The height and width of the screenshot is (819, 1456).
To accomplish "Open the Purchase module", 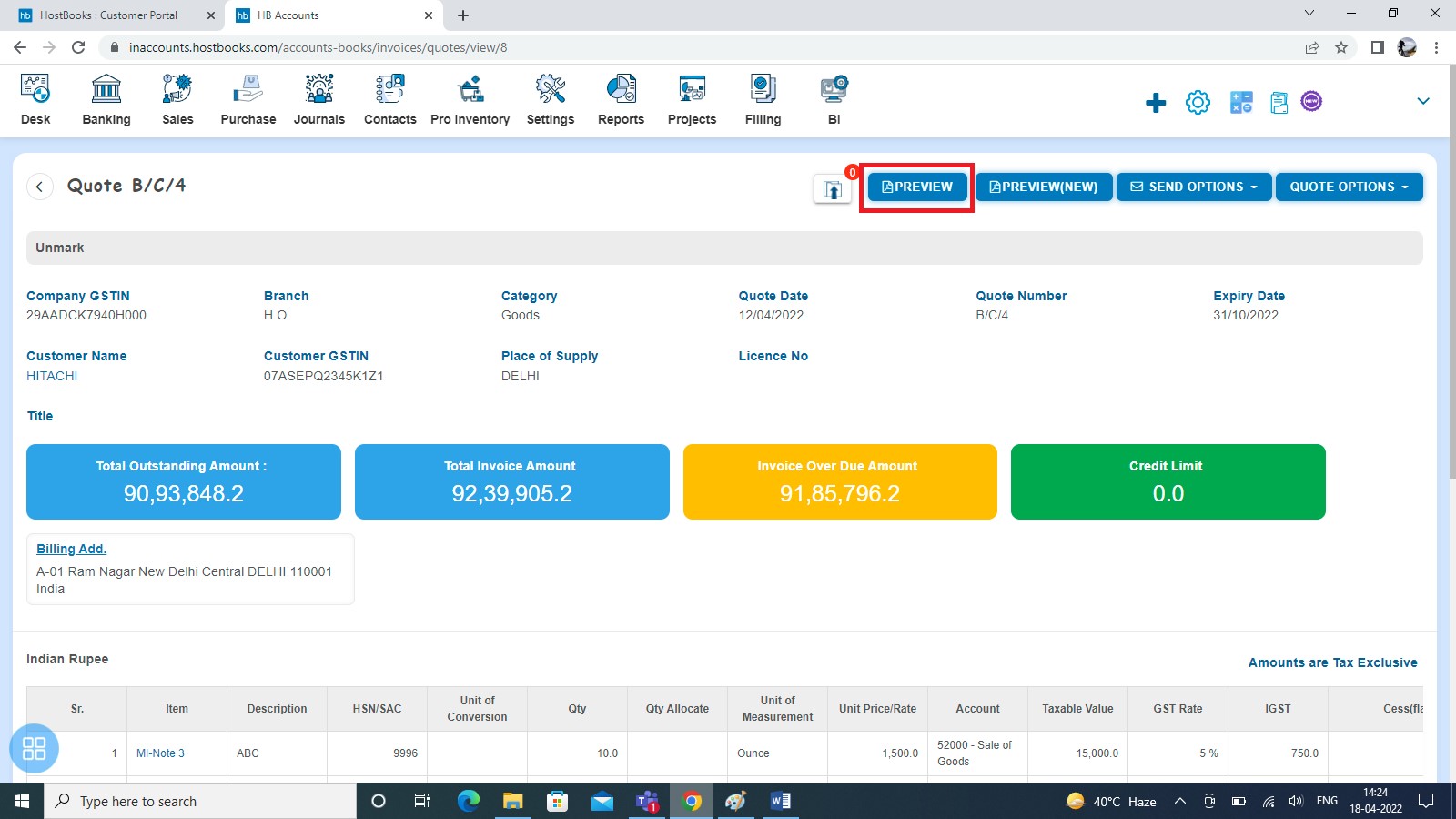I will click(248, 100).
